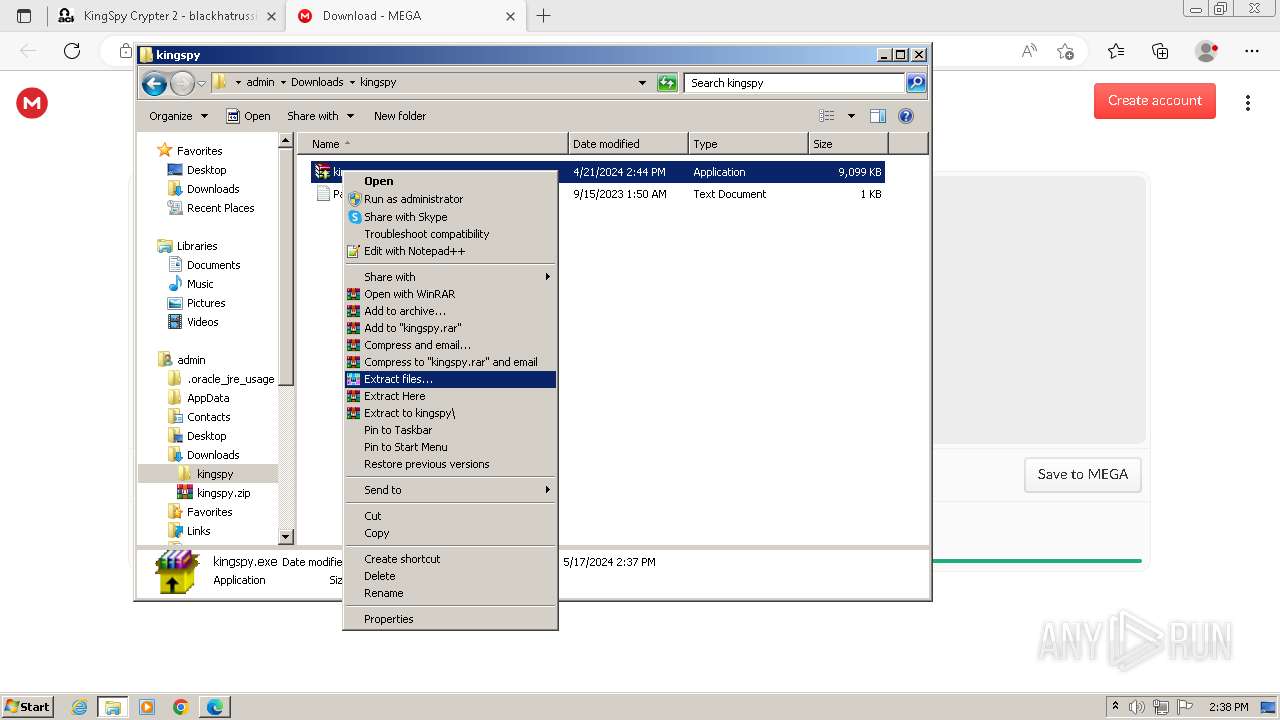Select Desktop under Favorites in sidebar
This screenshot has width=1280, height=720.
click(198, 170)
